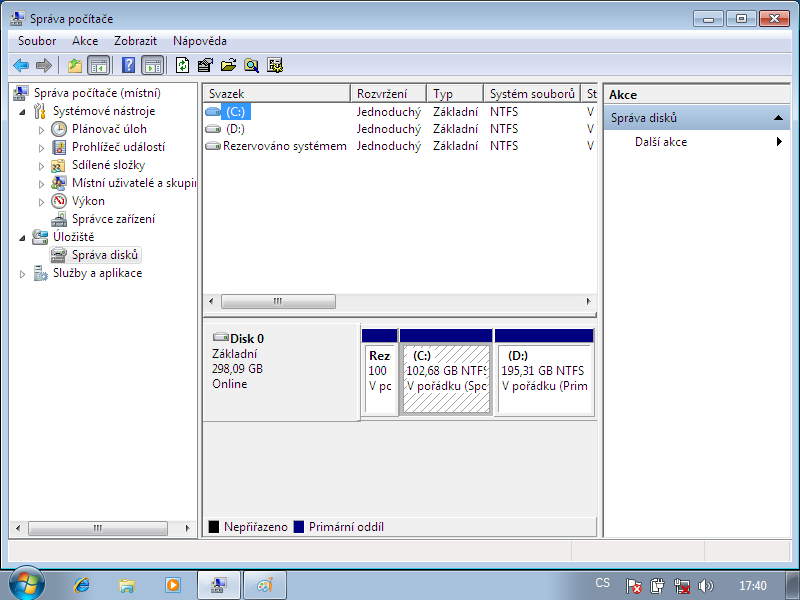Open the Akce menu
The height and width of the screenshot is (600, 800).
pos(85,41)
